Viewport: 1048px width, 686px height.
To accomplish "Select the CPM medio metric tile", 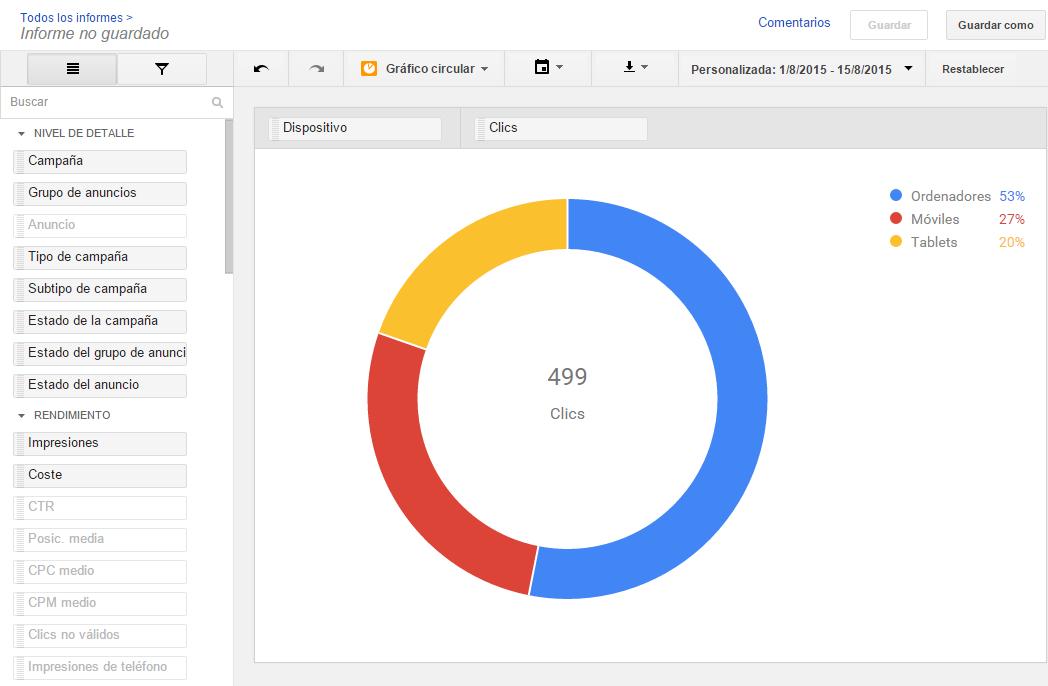I will (100, 604).
